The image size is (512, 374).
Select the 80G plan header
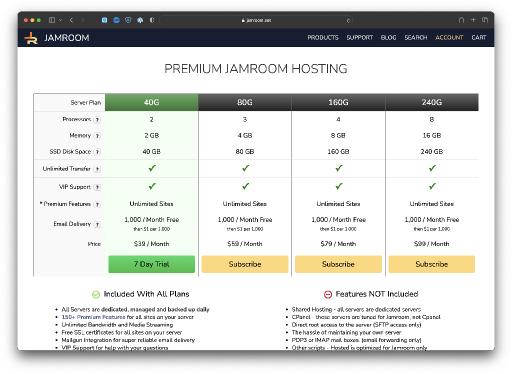click(x=245, y=102)
